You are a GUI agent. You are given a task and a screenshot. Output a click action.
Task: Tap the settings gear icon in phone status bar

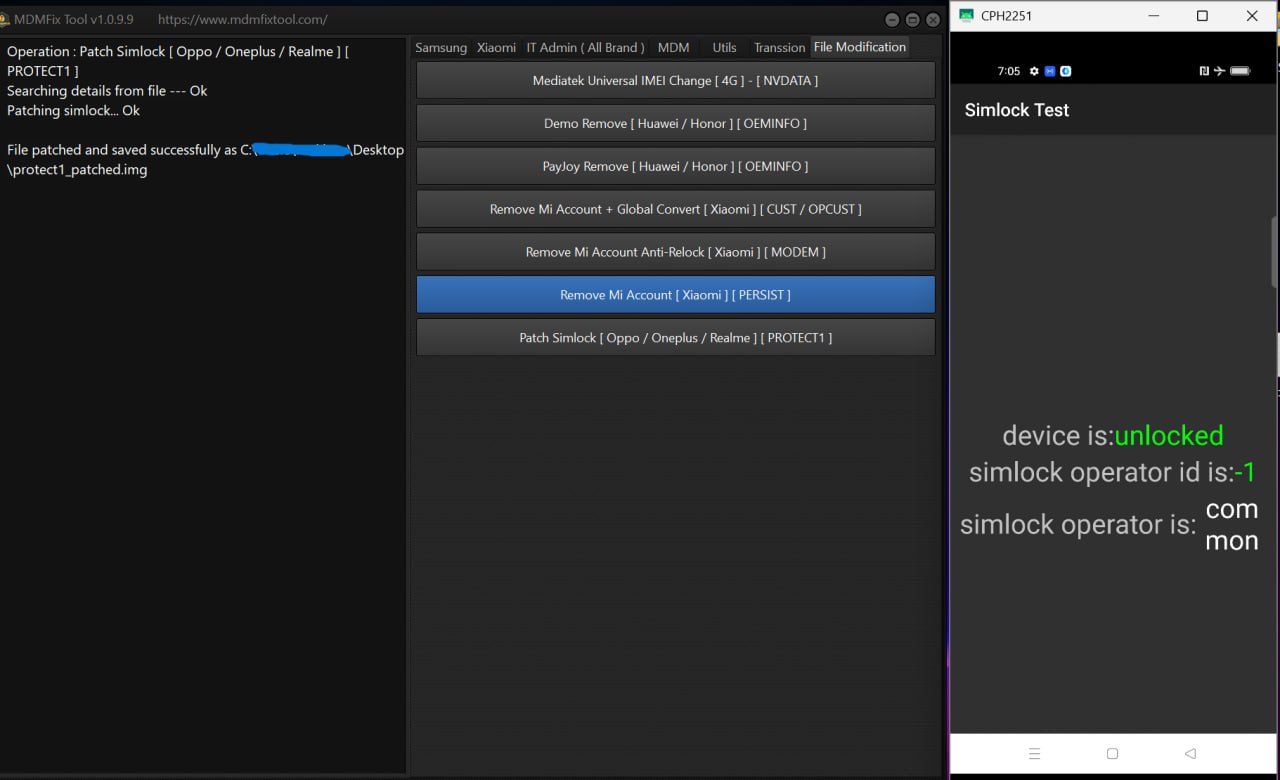click(1034, 71)
